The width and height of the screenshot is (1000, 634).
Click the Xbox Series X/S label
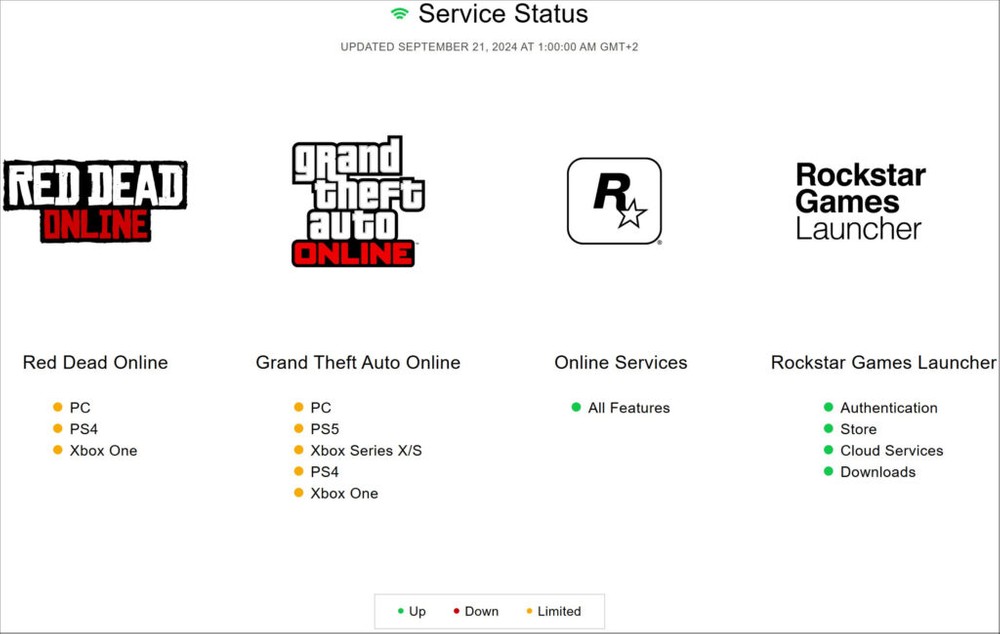coord(366,450)
